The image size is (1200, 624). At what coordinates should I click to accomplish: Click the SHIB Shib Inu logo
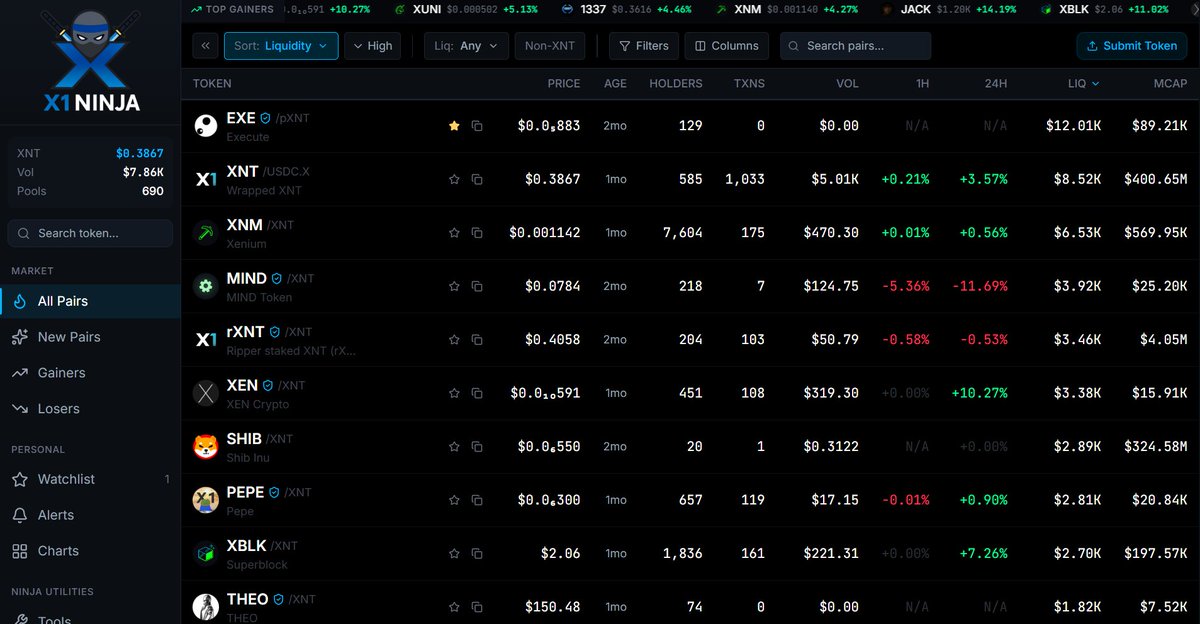click(205, 446)
